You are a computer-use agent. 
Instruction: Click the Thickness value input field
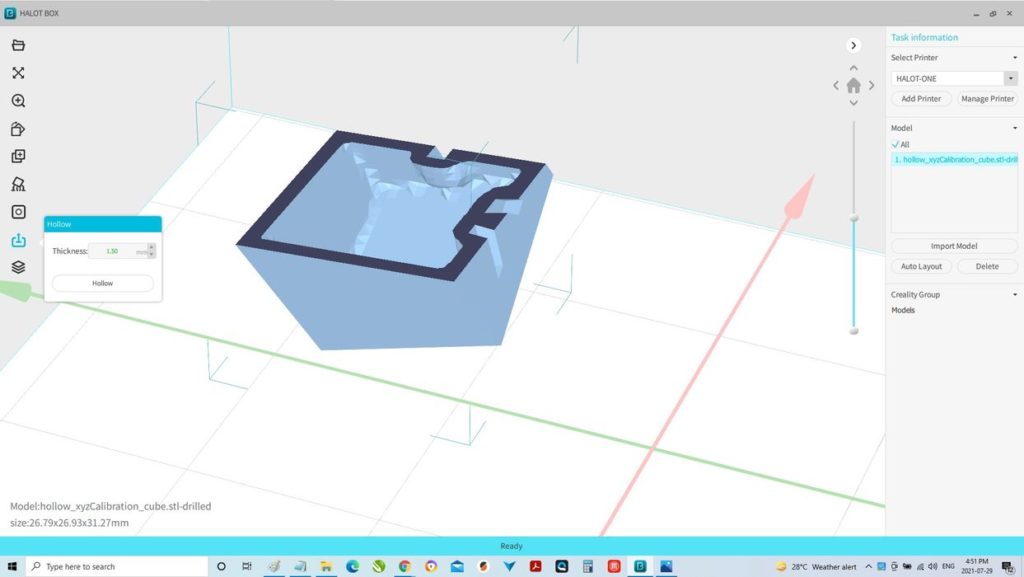[x=116, y=251]
